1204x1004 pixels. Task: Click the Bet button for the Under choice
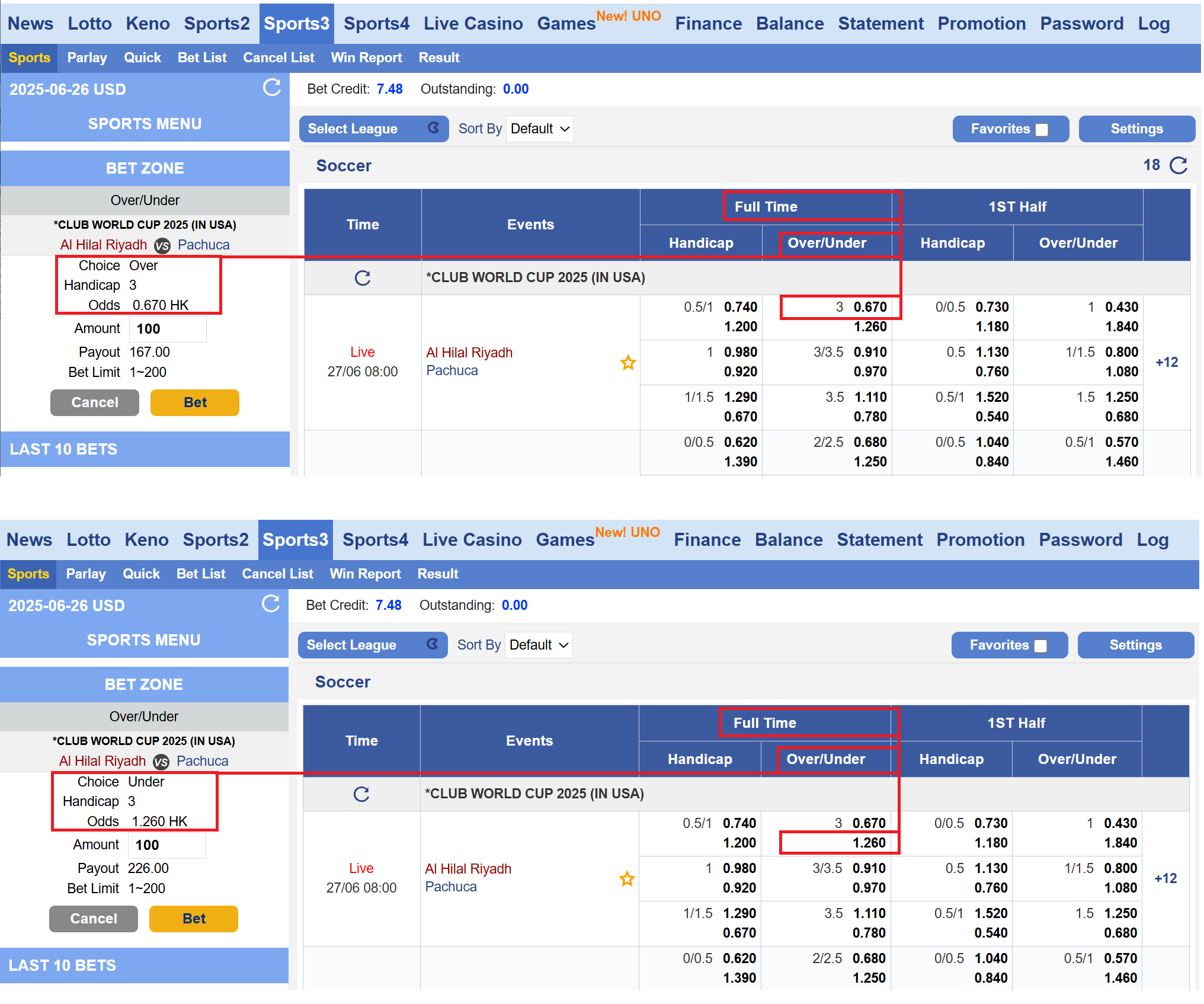click(x=194, y=919)
